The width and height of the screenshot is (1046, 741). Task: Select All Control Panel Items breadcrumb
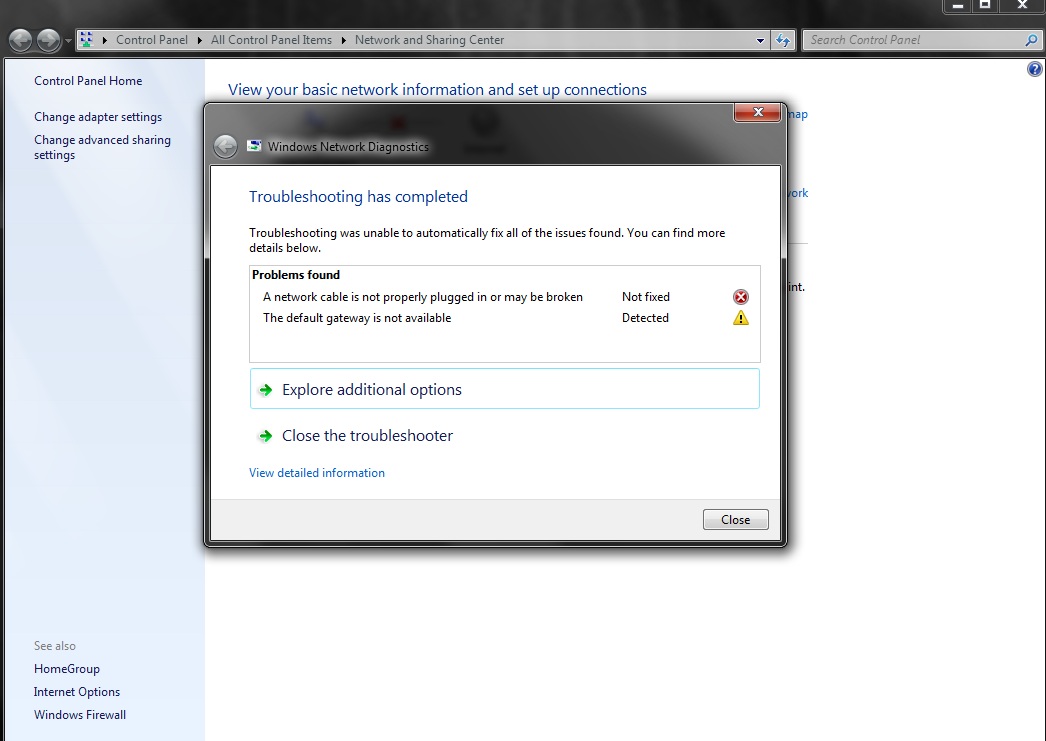pos(271,40)
